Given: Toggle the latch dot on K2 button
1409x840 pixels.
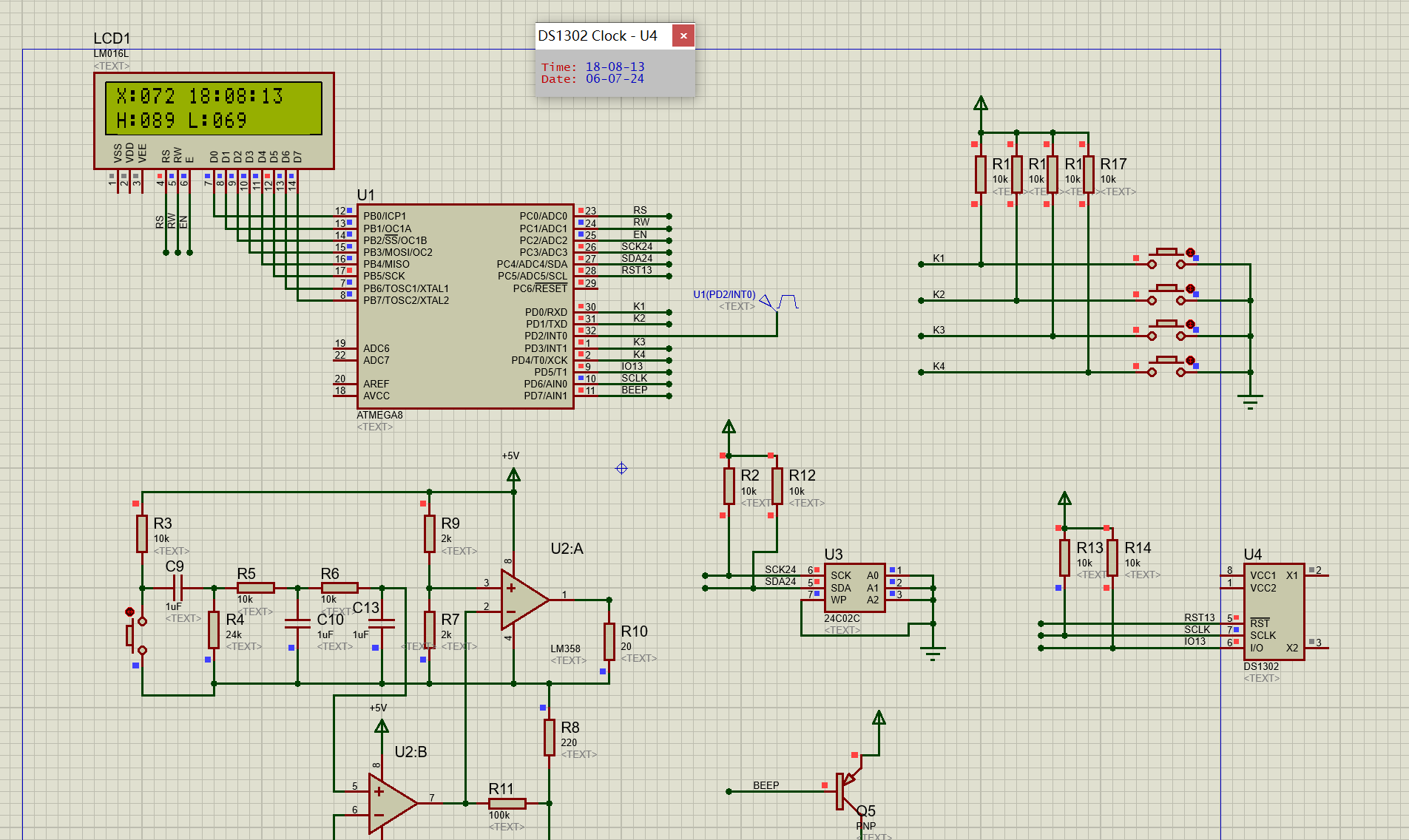Looking at the screenshot, I should (1190, 288).
